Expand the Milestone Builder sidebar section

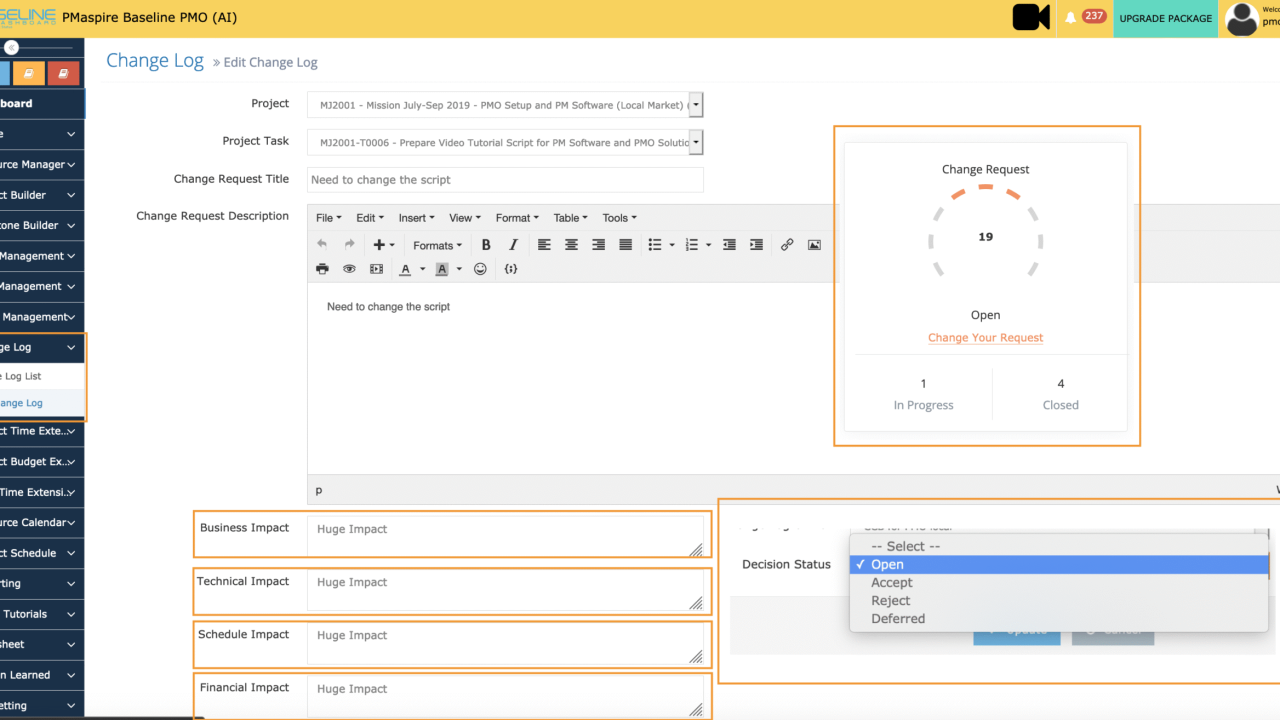[42, 225]
